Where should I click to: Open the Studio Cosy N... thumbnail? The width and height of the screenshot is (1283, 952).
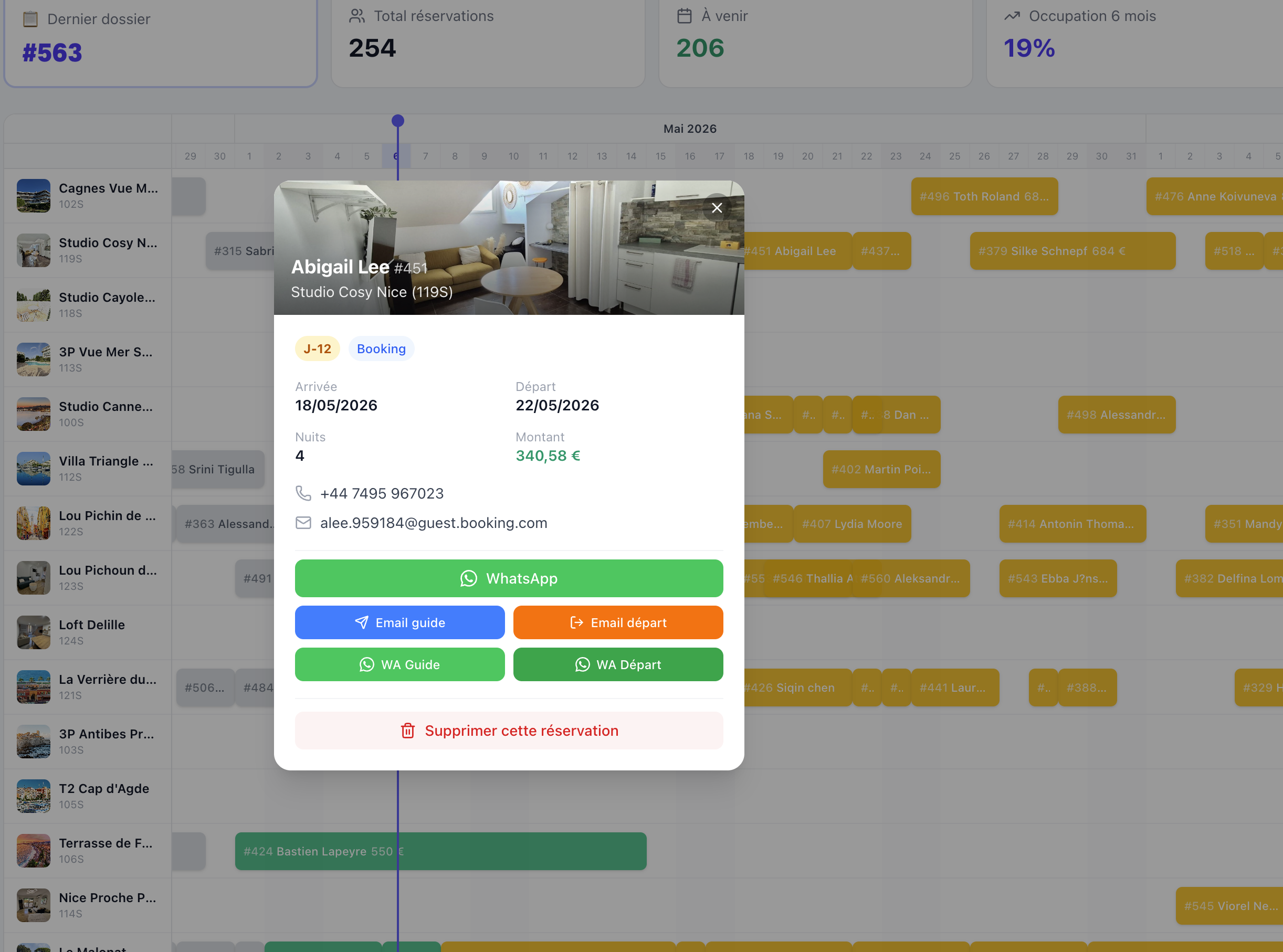34,250
